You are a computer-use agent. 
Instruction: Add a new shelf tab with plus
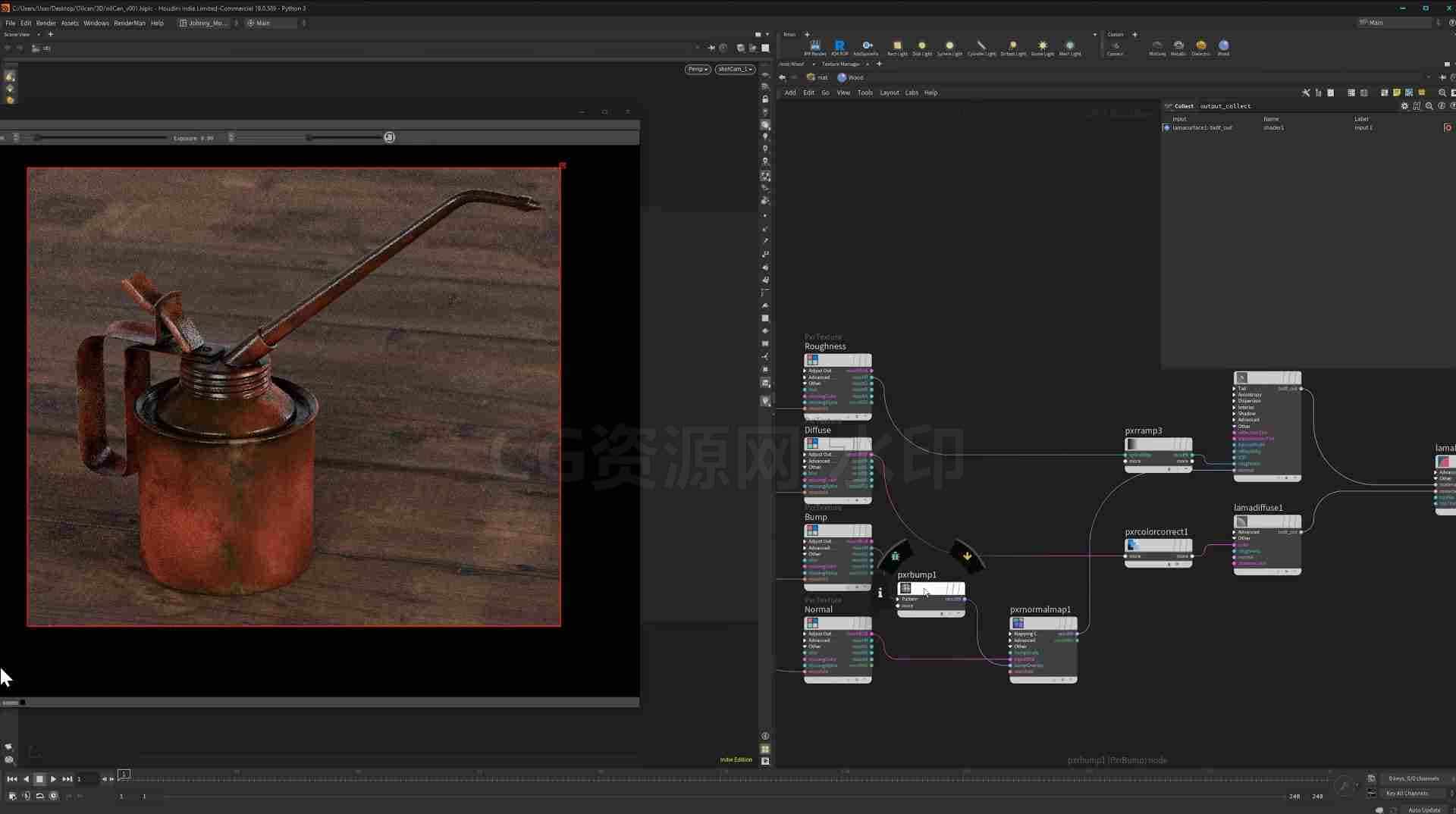click(x=807, y=34)
